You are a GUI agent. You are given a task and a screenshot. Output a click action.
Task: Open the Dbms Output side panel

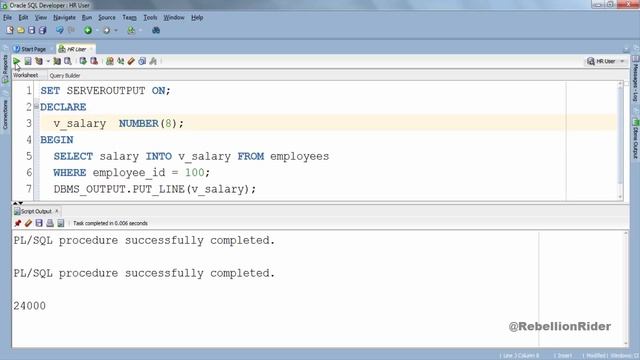tap(636, 139)
